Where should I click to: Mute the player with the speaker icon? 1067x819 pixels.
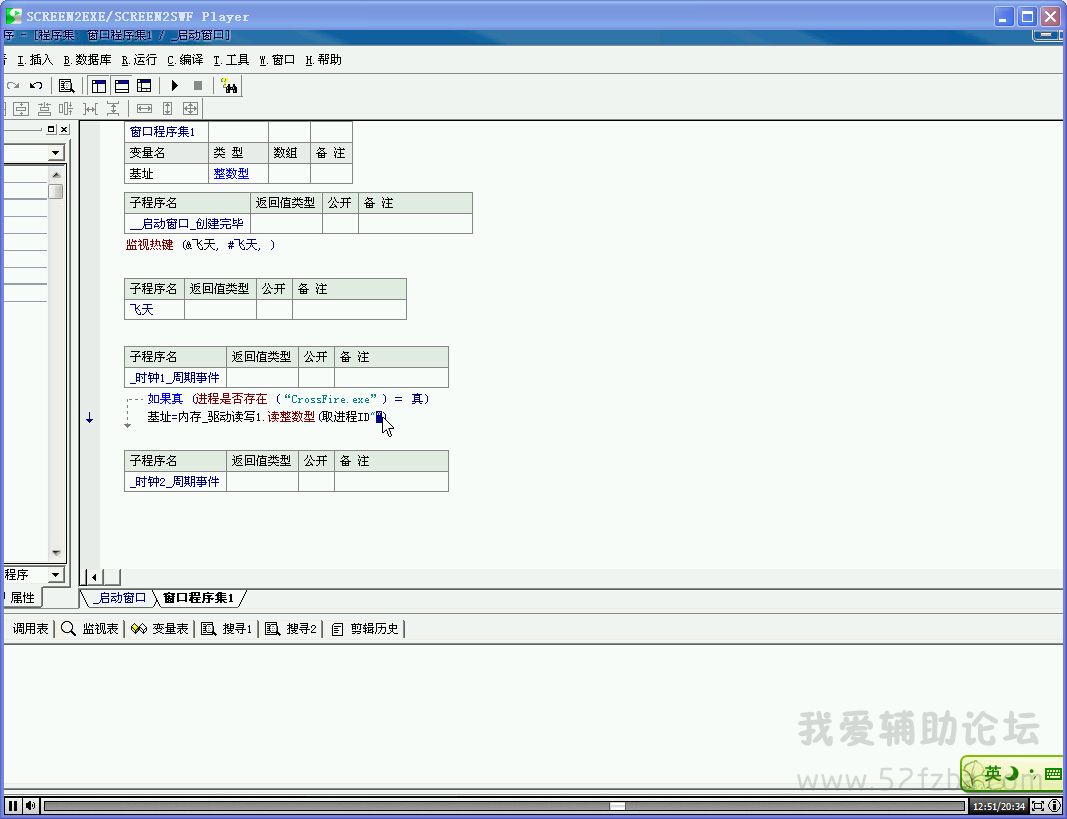click(31, 806)
